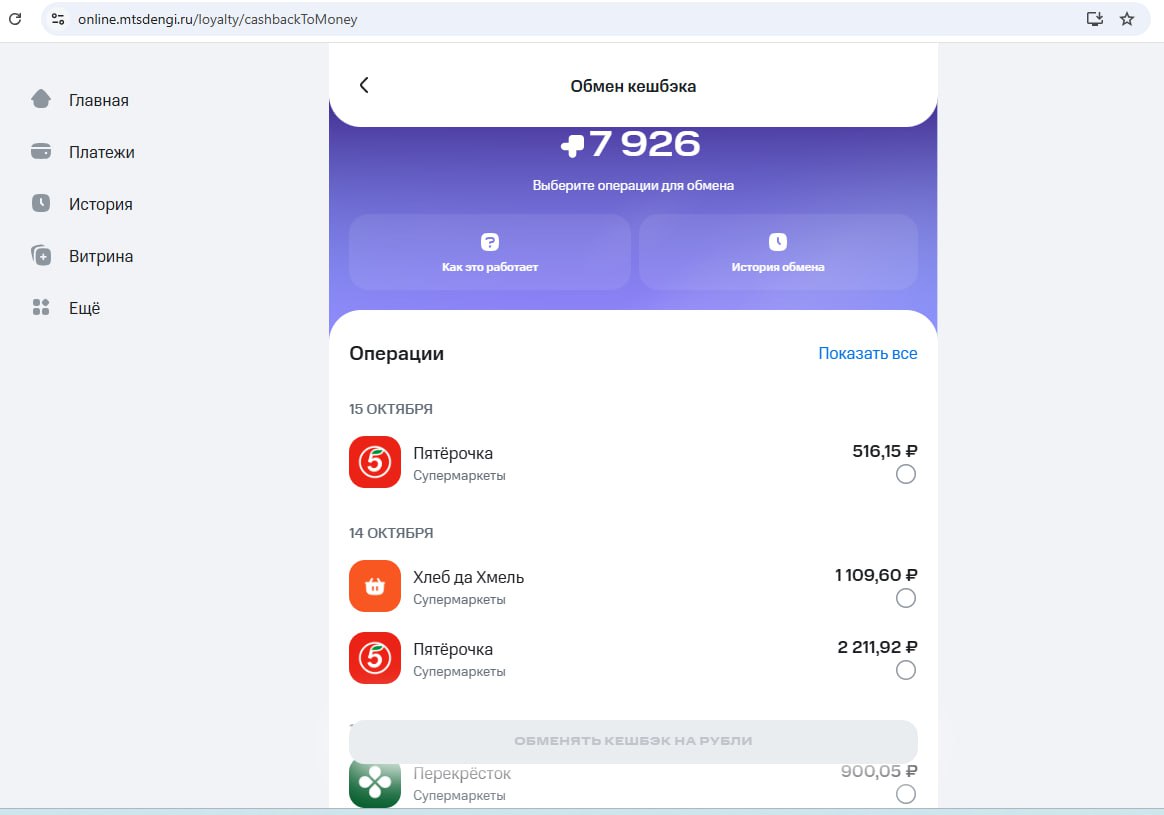Click the Показать все link
This screenshot has height=815, width=1164.
click(x=867, y=354)
